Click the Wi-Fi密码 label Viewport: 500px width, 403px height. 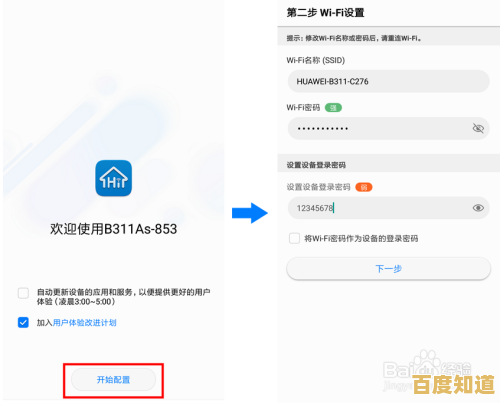tap(303, 108)
